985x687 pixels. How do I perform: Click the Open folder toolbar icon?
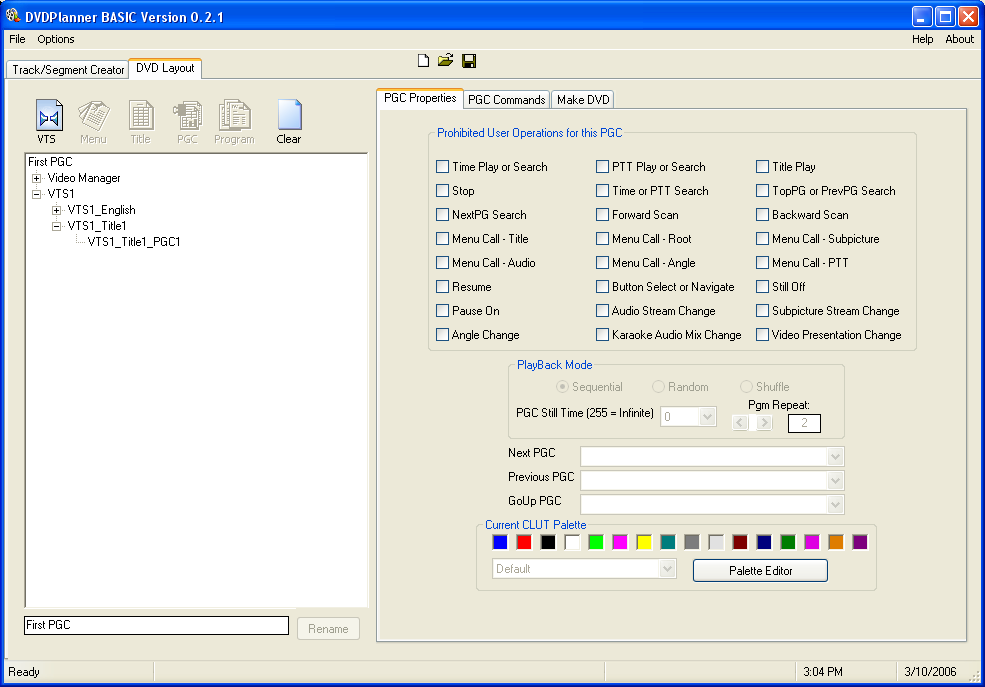click(446, 61)
